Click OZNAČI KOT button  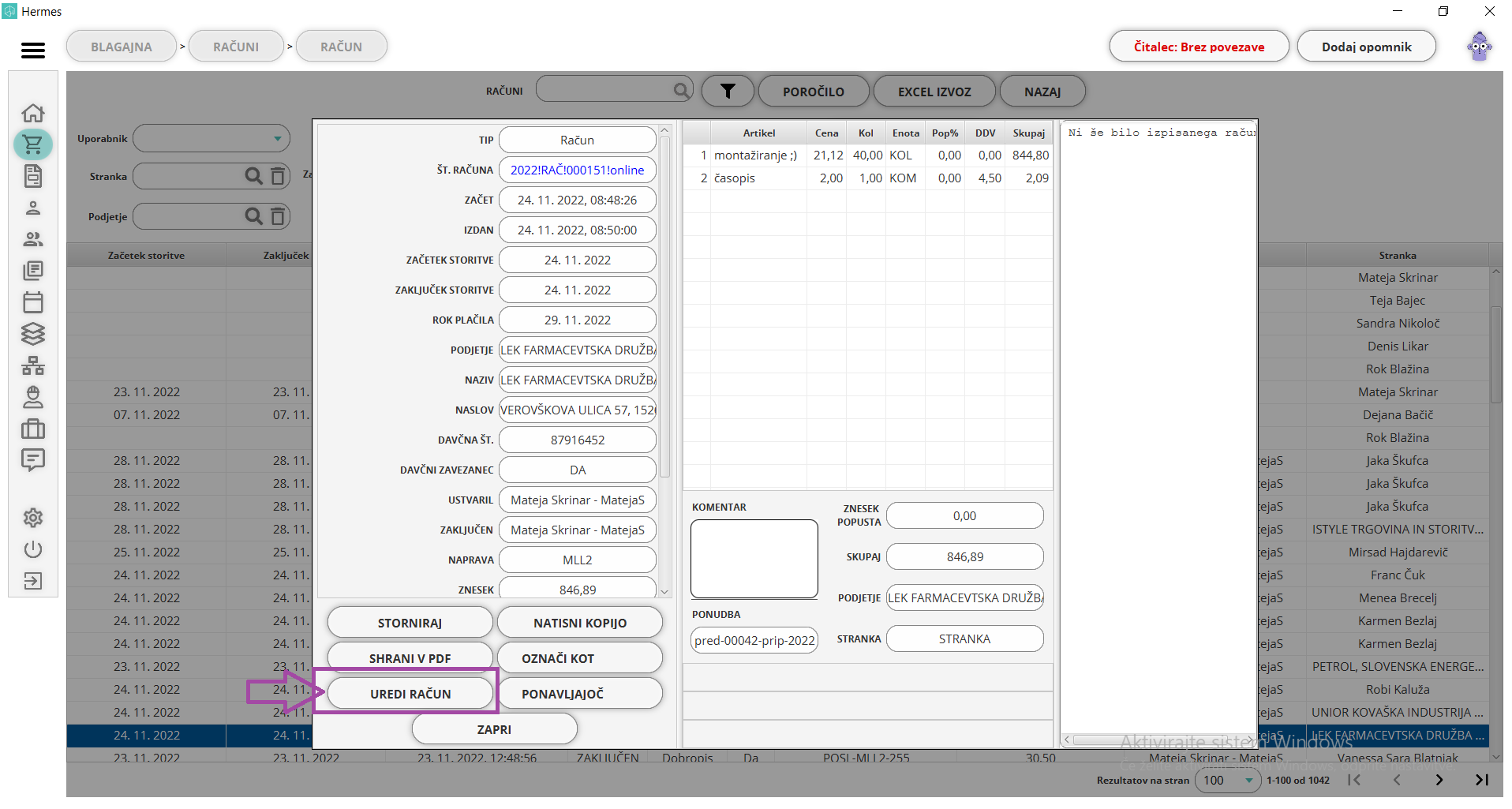point(580,658)
